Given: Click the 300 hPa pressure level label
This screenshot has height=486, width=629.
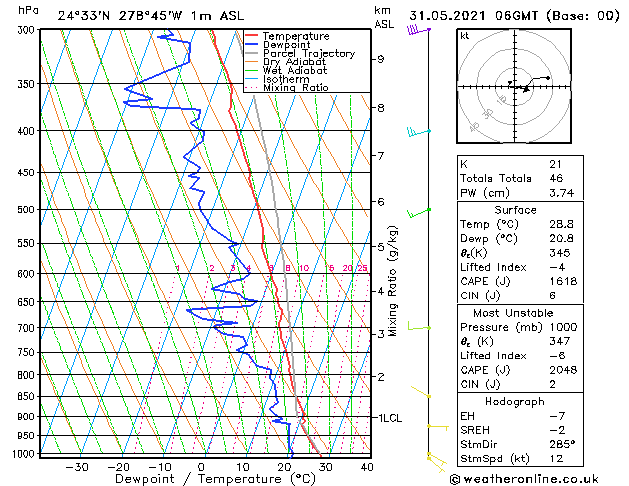Looking at the screenshot, I should [x=26, y=30].
